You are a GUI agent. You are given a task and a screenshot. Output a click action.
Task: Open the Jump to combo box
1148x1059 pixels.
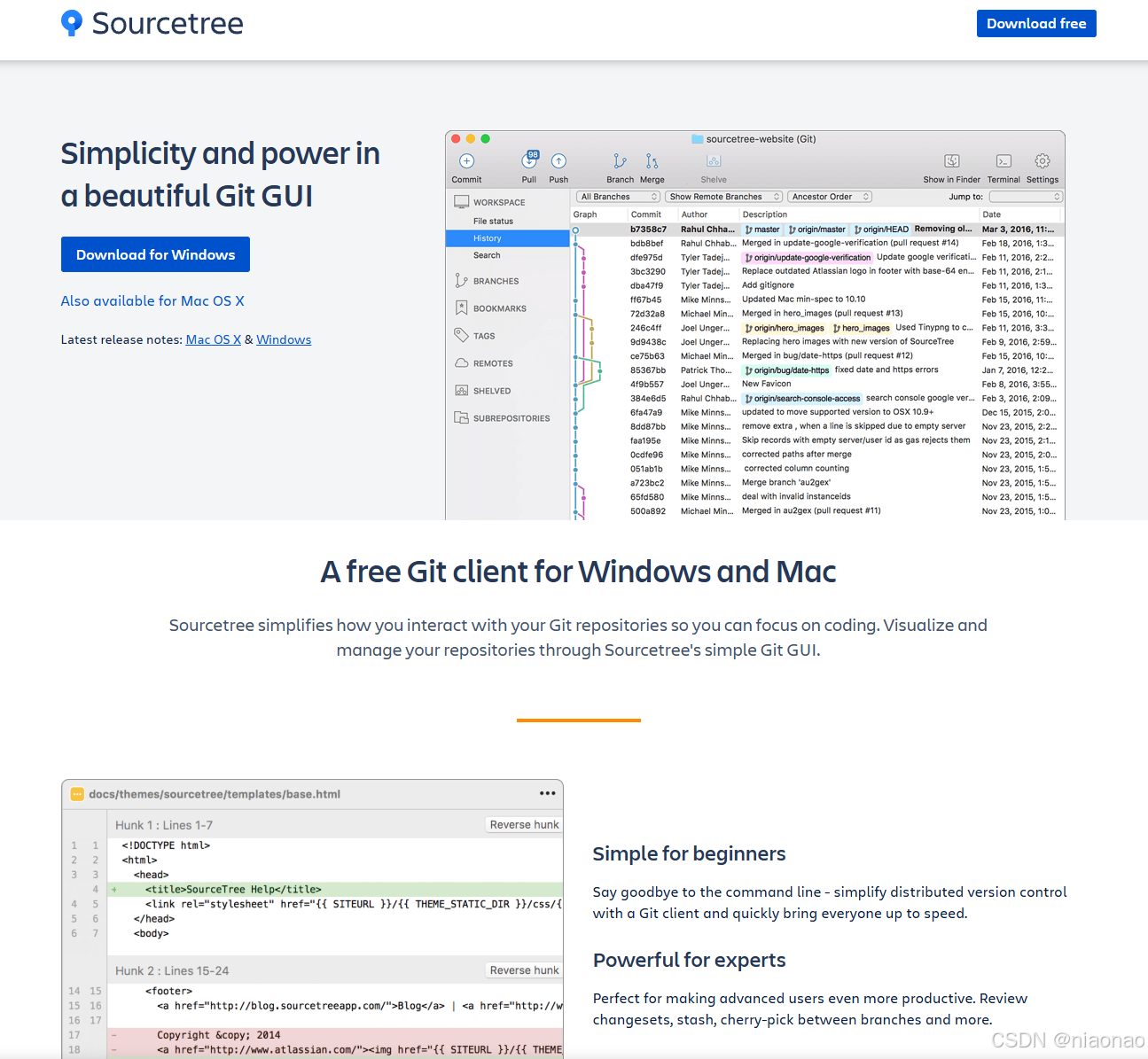1026,197
